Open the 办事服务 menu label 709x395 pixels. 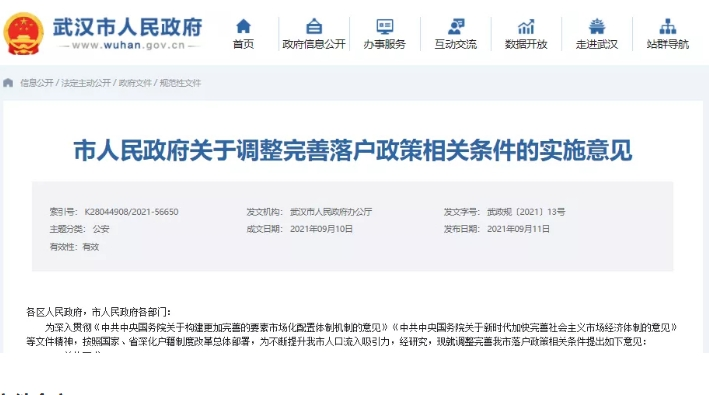[384, 44]
